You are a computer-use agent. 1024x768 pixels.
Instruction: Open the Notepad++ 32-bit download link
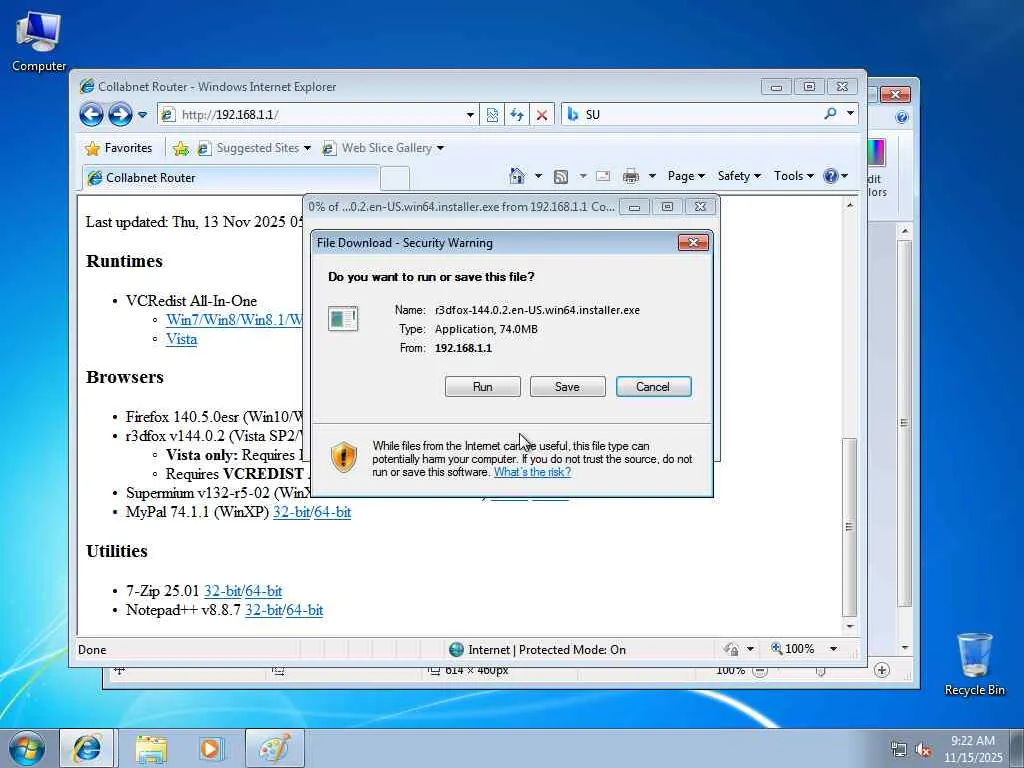(x=264, y=610)
